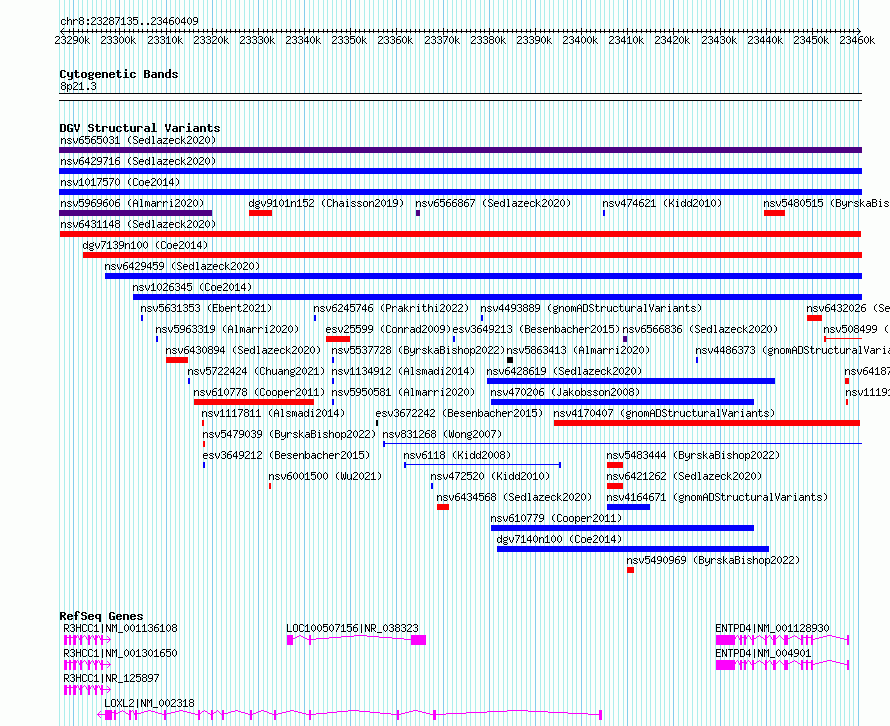Open nsv5950581 (Almarri2020) variant
This screenshot has height=726, width=890.
[x=403, y=392]
